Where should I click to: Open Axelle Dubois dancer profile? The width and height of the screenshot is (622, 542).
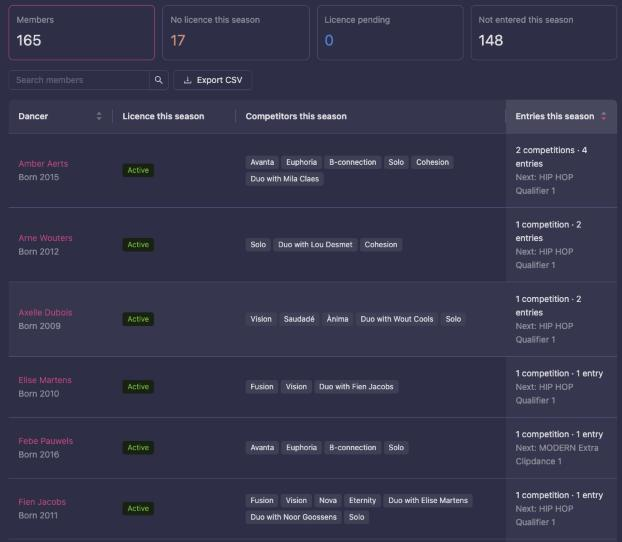[45, 312]
